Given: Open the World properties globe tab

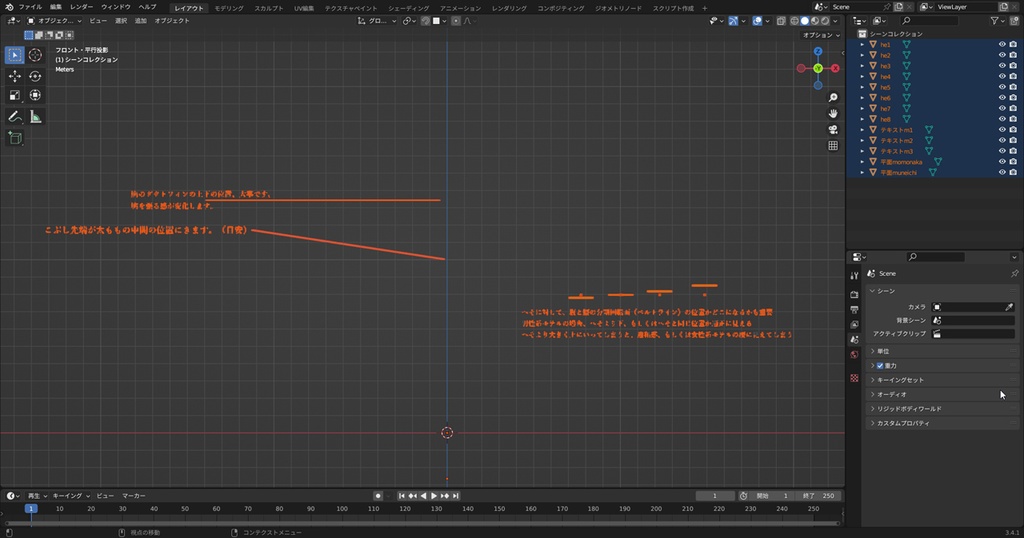Looking at the screenshot, I should point(854,355).
